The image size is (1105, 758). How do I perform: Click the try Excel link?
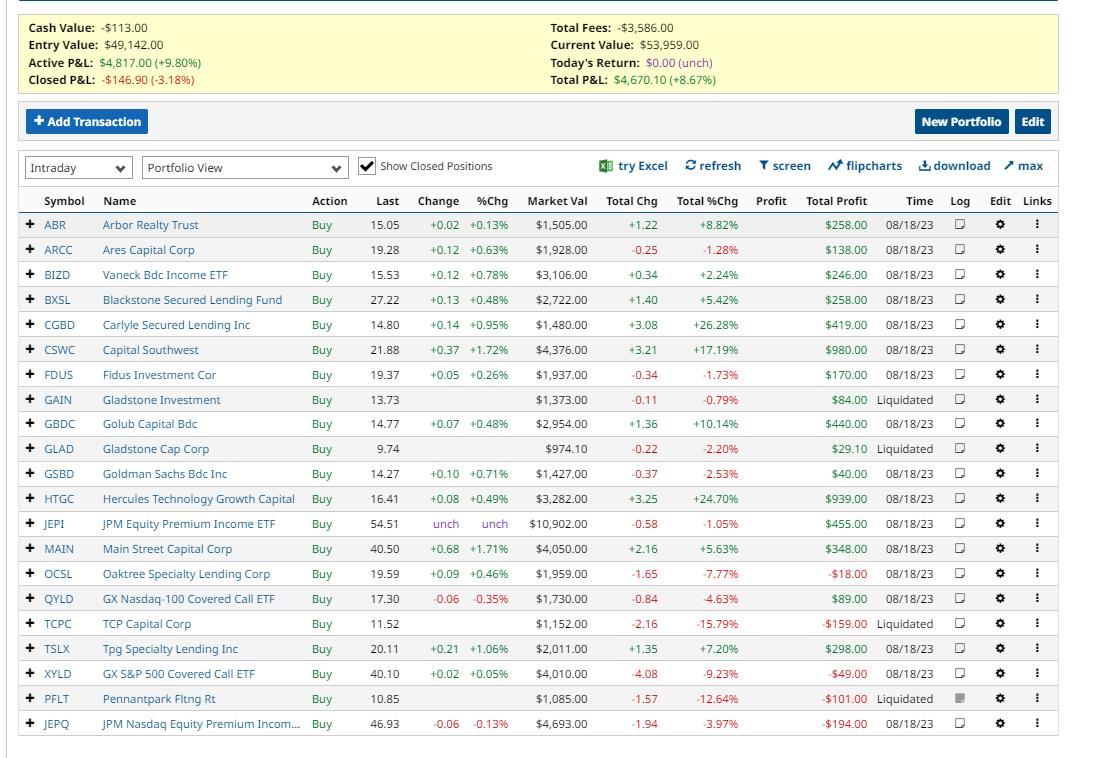(x=633, y=166)
